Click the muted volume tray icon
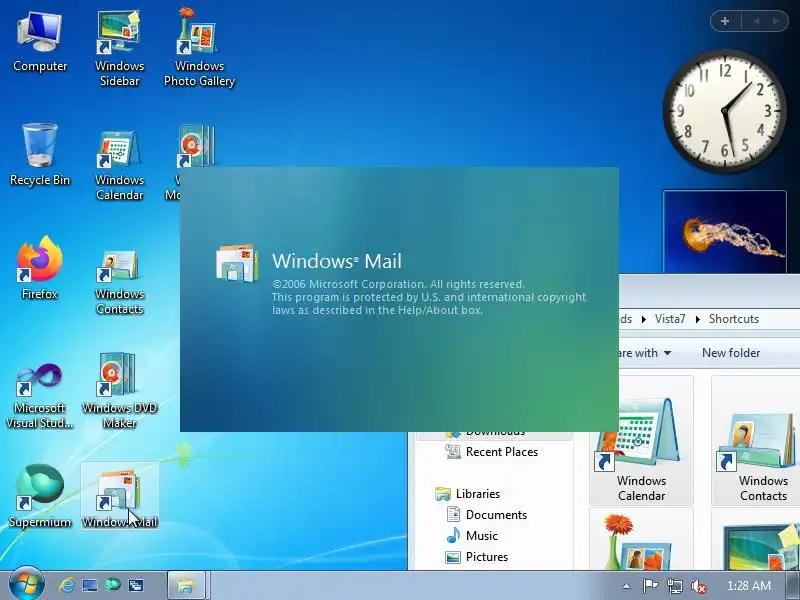This screenshot has width=800, height=600. (x=698, y=586)
